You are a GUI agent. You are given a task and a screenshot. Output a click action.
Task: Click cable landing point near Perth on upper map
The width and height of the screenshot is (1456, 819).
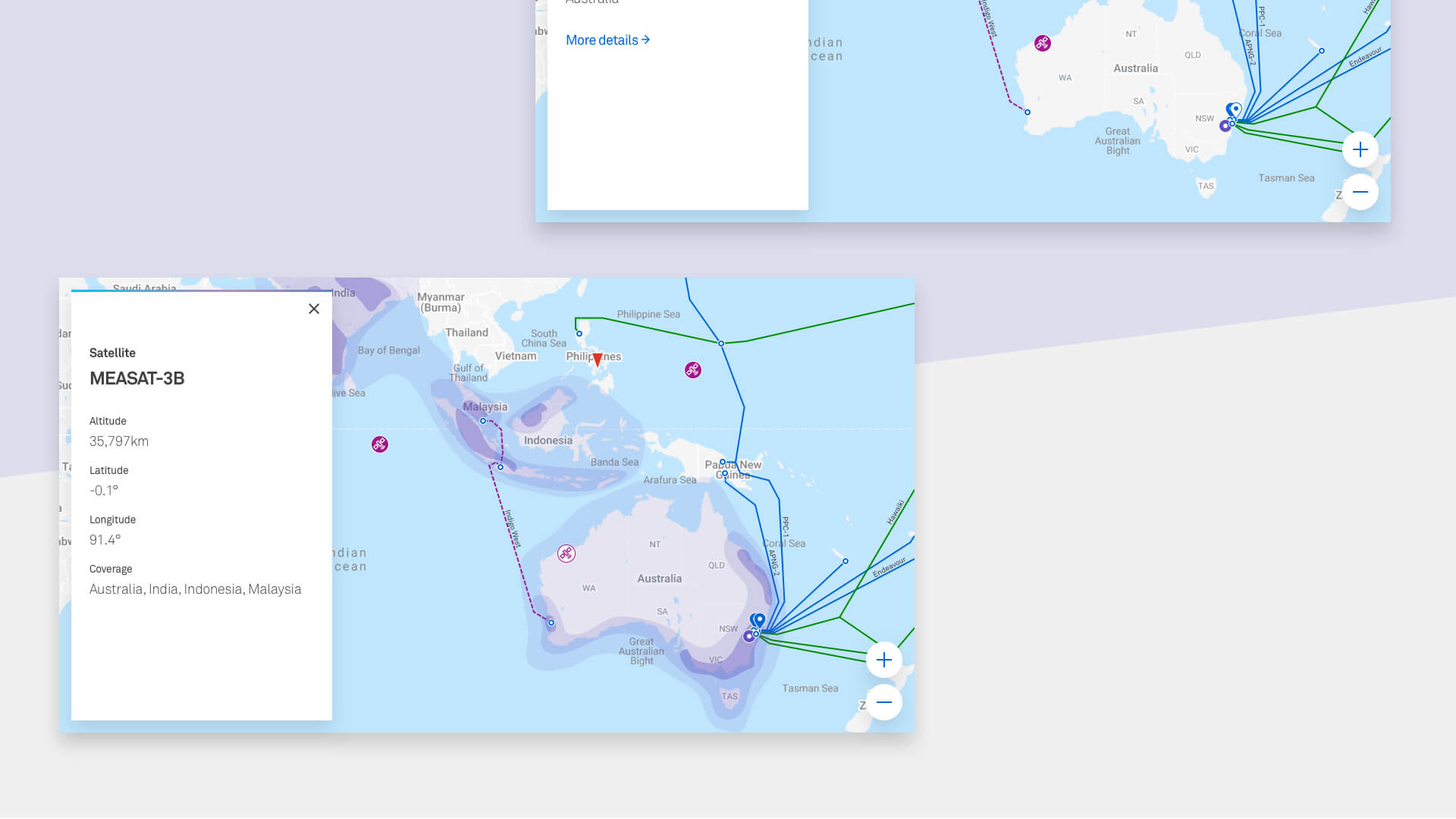1028,112
